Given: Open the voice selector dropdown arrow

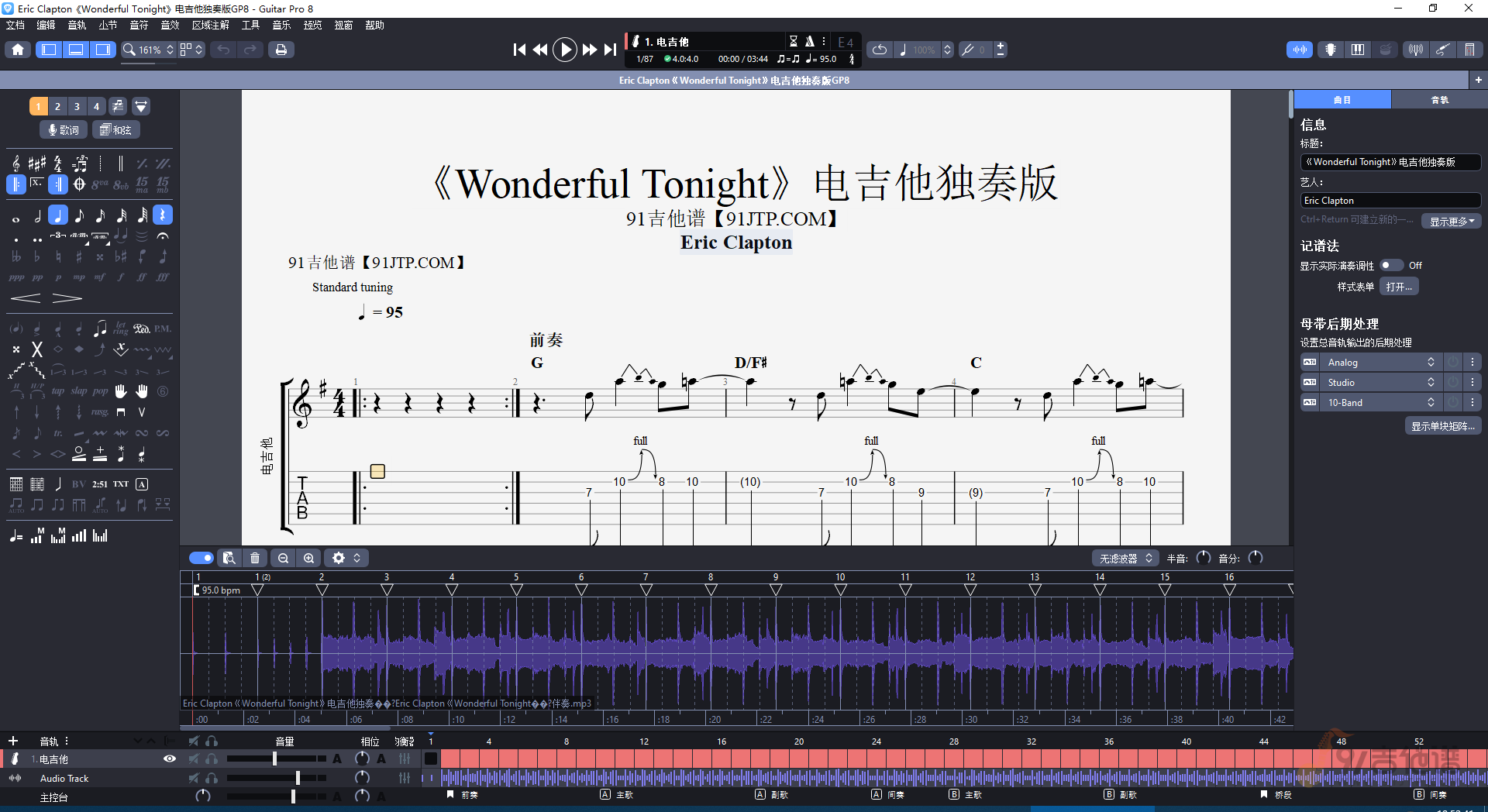Looking at the screenshot, I should click(x=141, y=106).
